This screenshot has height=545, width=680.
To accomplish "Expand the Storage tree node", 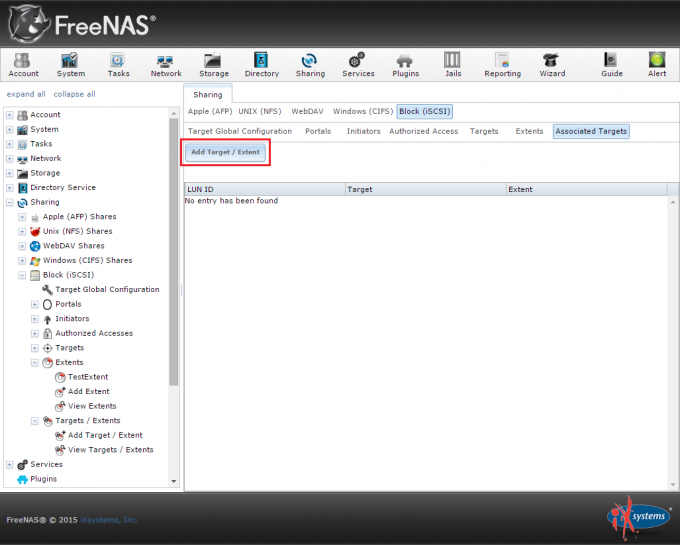I will click(10, 173).
